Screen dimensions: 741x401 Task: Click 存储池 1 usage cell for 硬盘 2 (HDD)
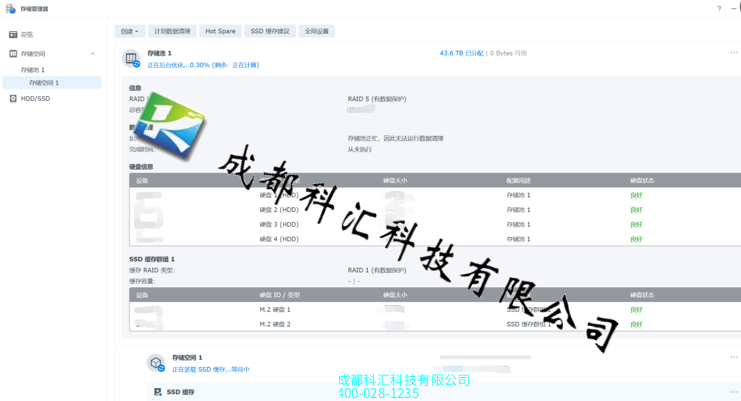coord(518,210)
